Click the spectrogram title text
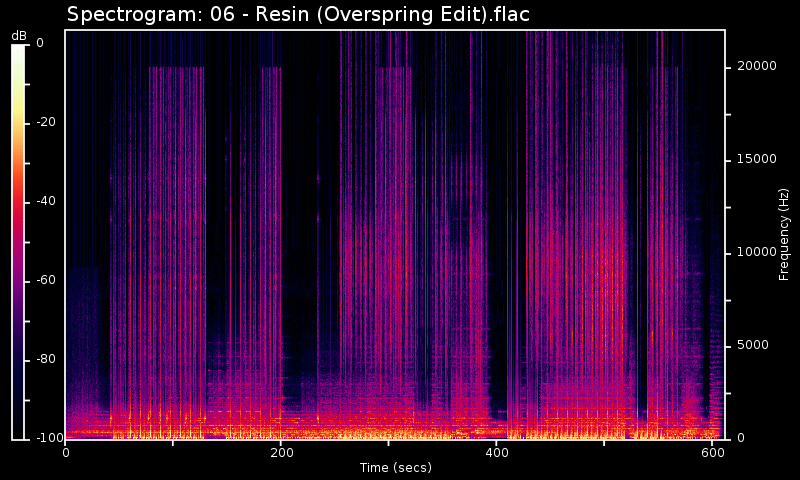Screen dimensions: 800x480 coord(298,15)
